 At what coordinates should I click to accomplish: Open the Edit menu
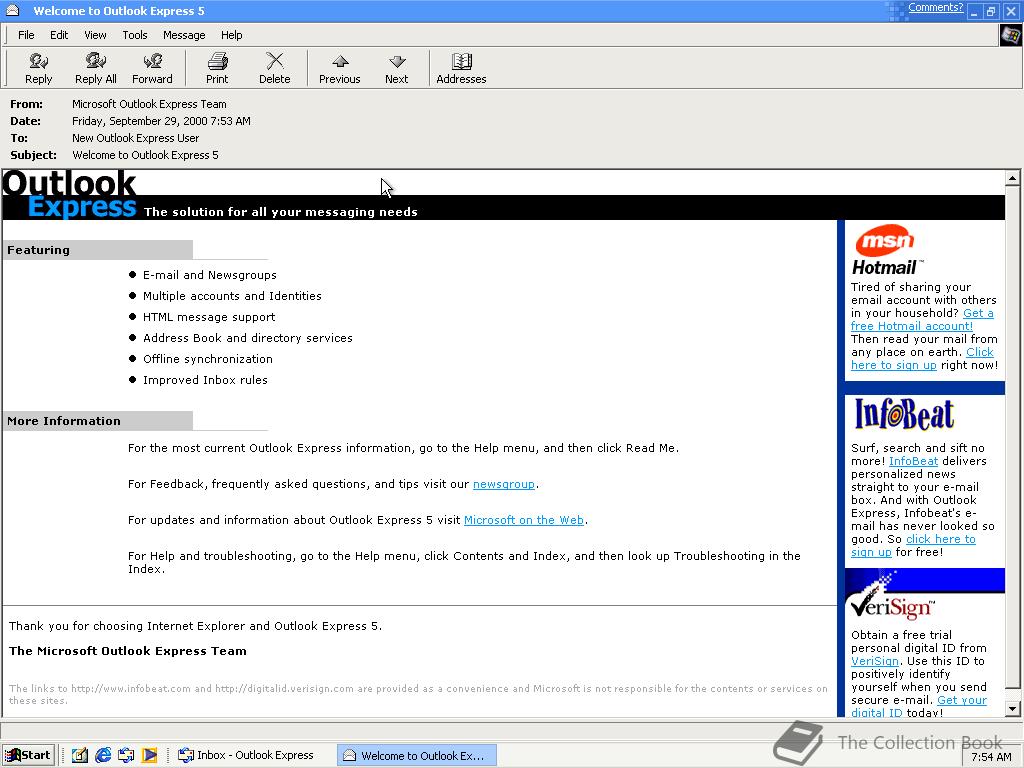point(59,35)
